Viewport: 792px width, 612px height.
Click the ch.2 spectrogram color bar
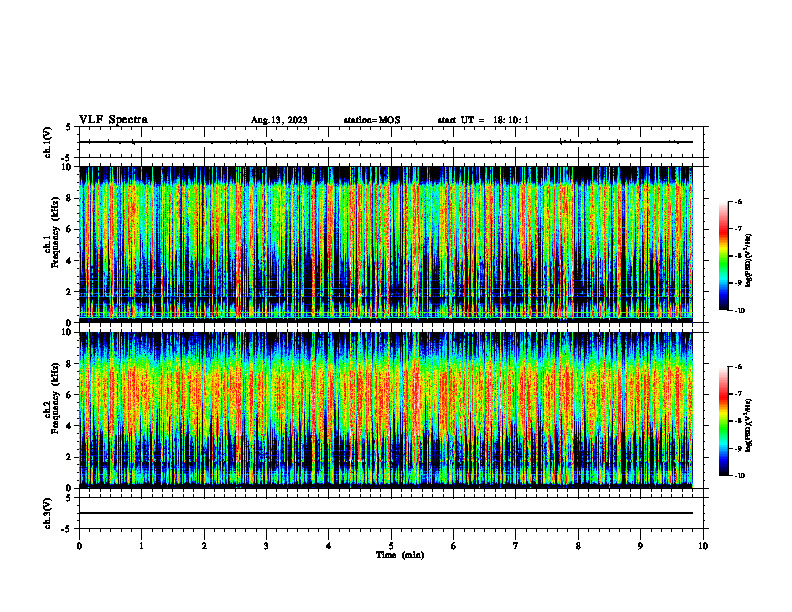click(x=724, y=421)
